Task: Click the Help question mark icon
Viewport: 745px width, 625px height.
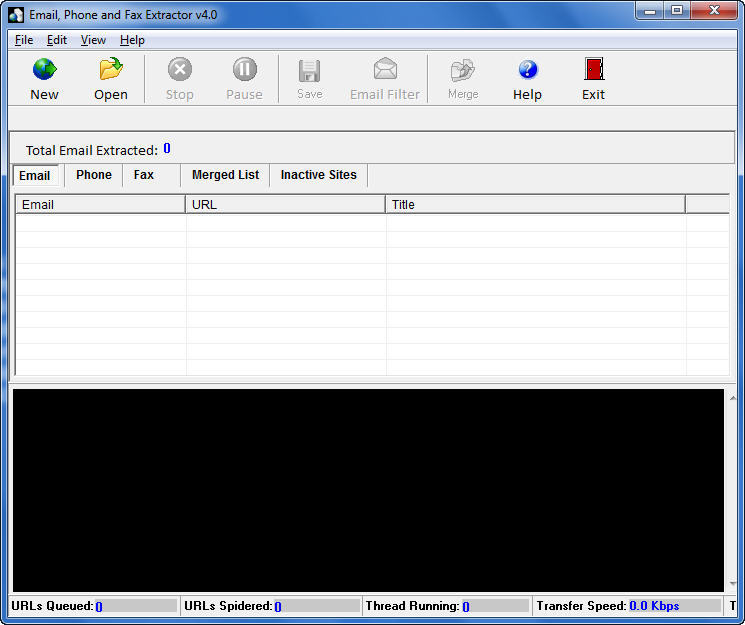Action: tap(527, 69)
